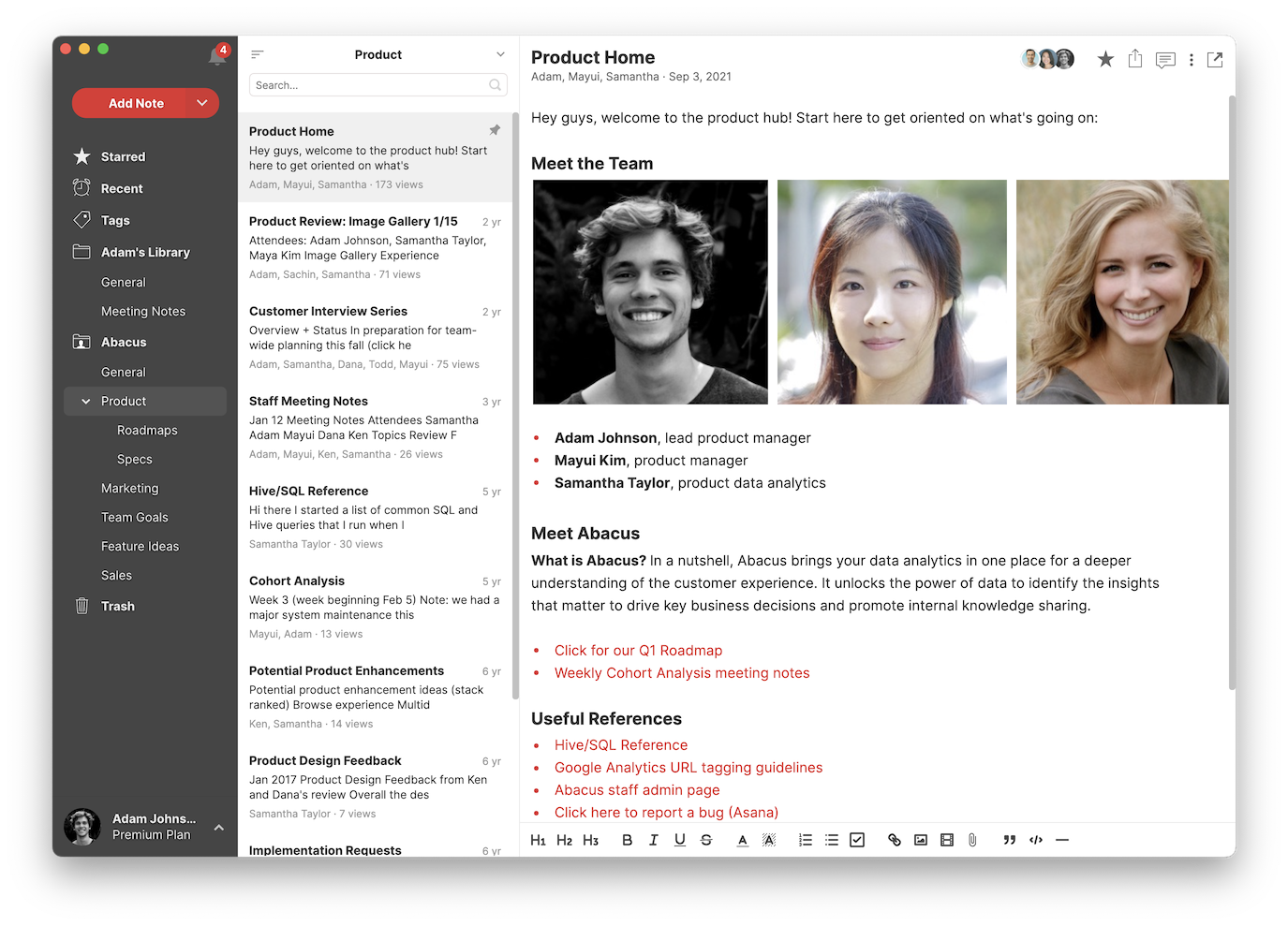This screenshot has width=1288, height=926.
Task: Open the notifications bell
Action: 217,55
